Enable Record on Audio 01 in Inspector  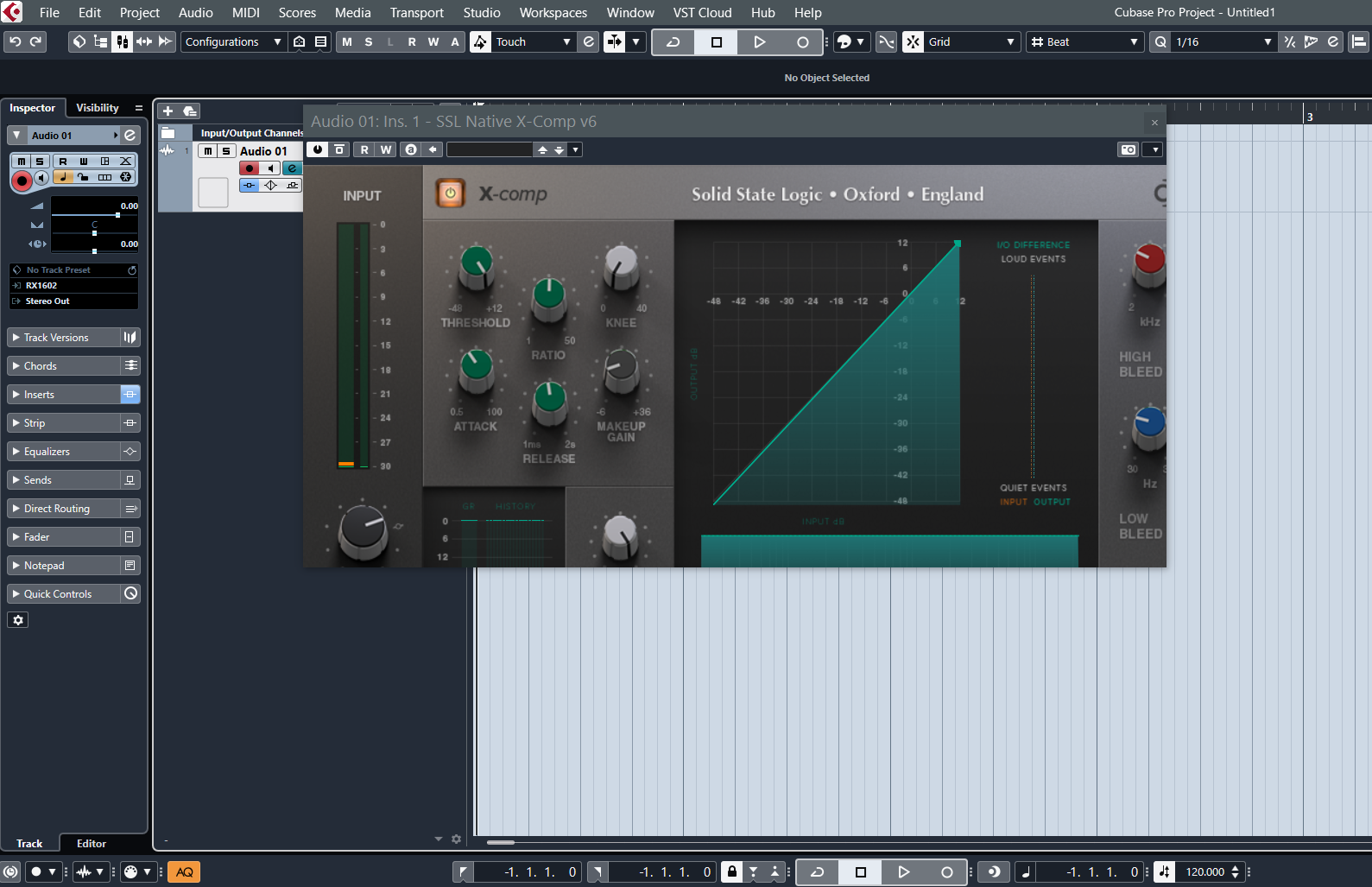pyautogui.click(x=22, y=180)
